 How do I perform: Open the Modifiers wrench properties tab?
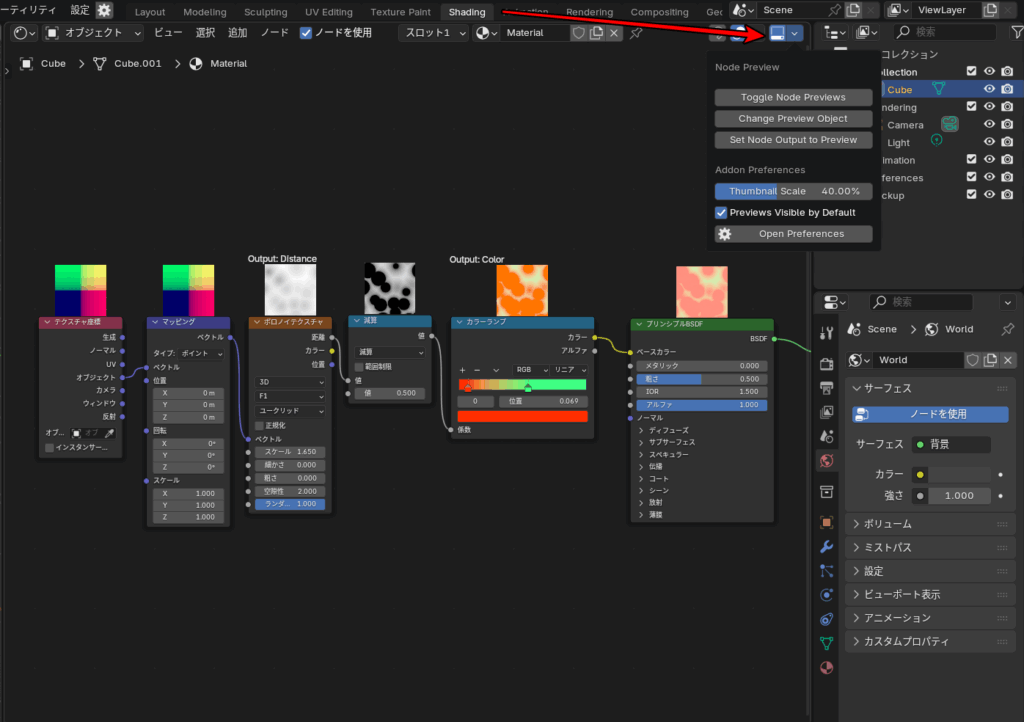tap(827, 547)
